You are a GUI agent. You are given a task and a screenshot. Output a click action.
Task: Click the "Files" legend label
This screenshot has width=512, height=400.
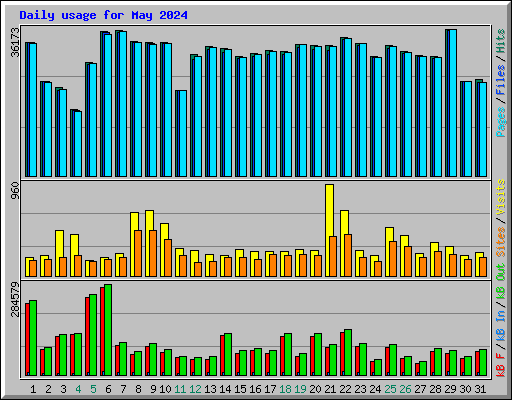(x=501, y=80)
